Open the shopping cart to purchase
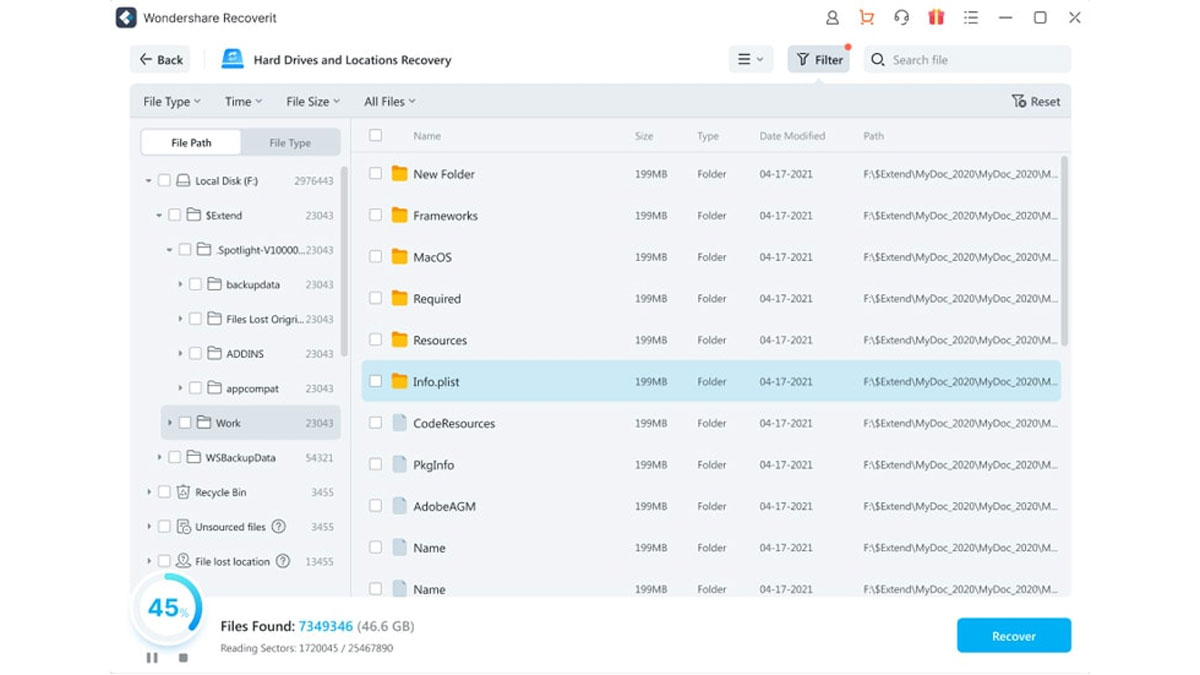The height and width of the screenshot is (675, 1200). click(x=866, y=17)
